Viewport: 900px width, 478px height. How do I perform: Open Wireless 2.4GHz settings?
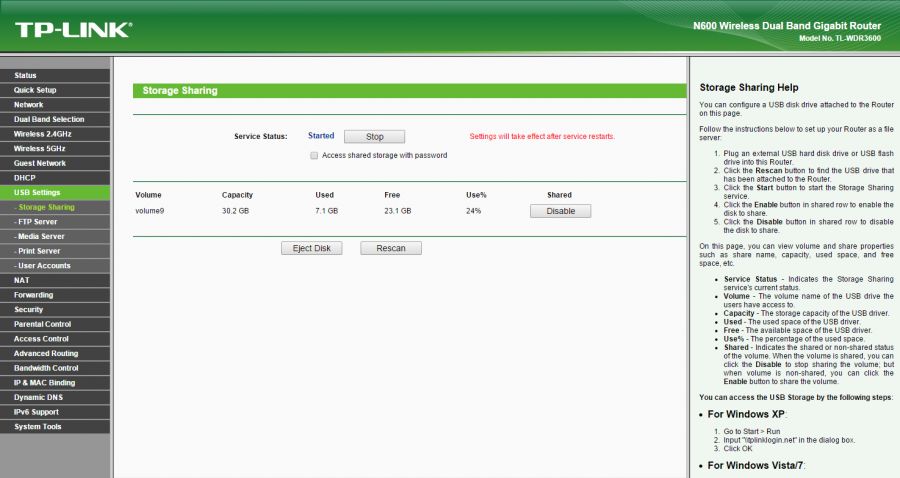[x=43, y=133]
